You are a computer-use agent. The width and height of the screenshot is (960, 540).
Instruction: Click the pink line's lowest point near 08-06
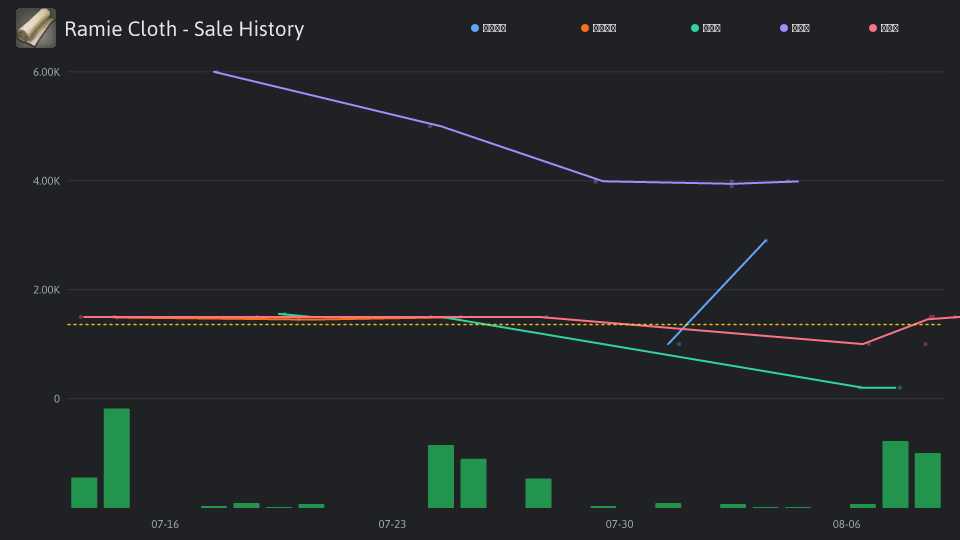click(x=864, y=344)
